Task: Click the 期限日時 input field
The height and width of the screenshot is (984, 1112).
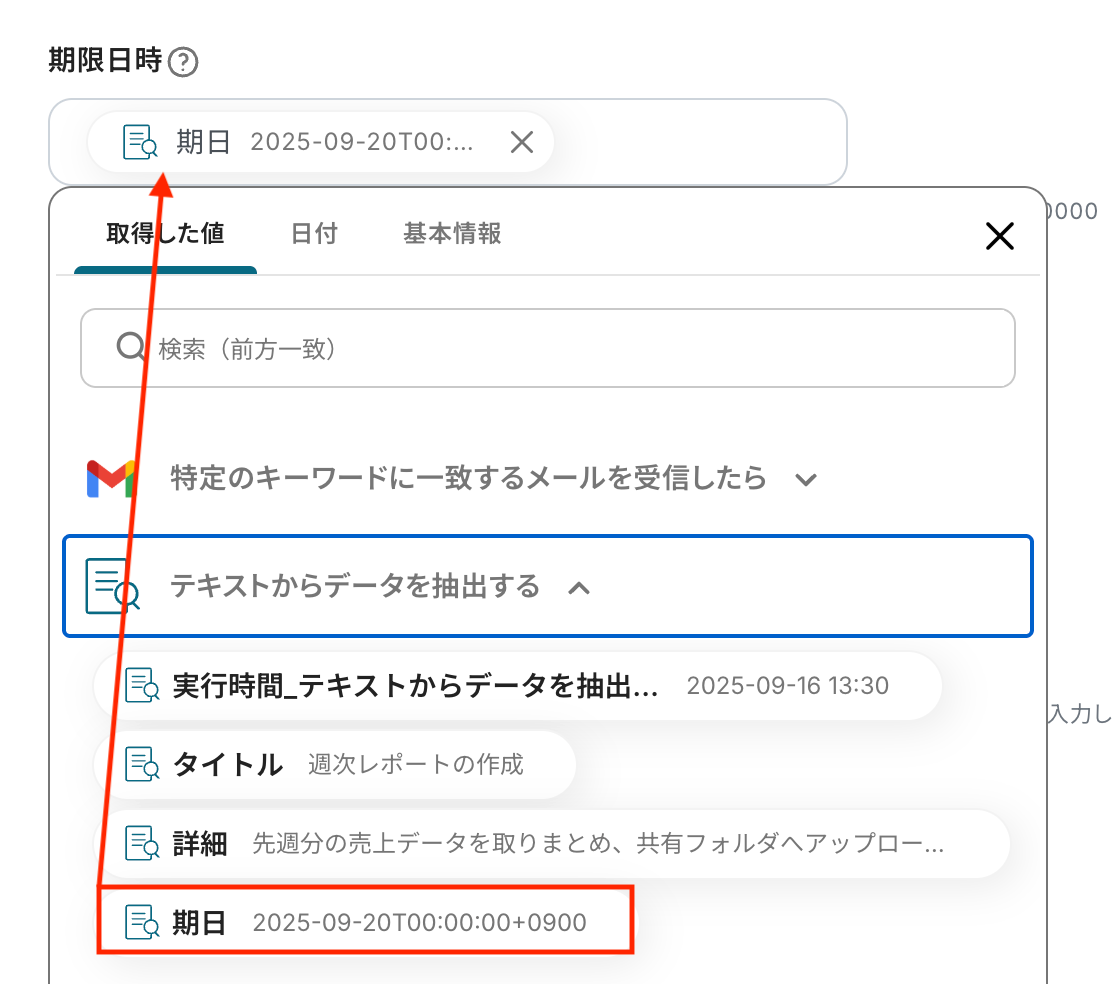Action: pyautogui.click(x=700, y=142)
